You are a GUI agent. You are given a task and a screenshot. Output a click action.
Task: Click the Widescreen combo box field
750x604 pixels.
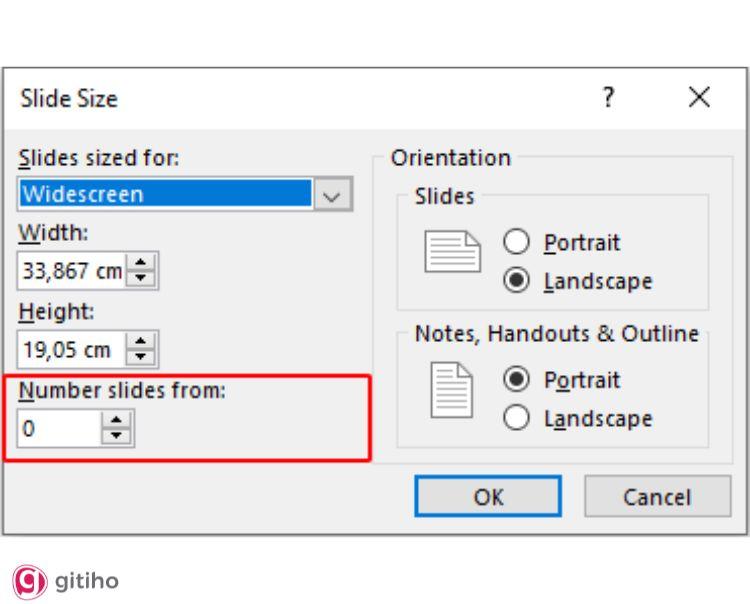(x=165, y=194)
